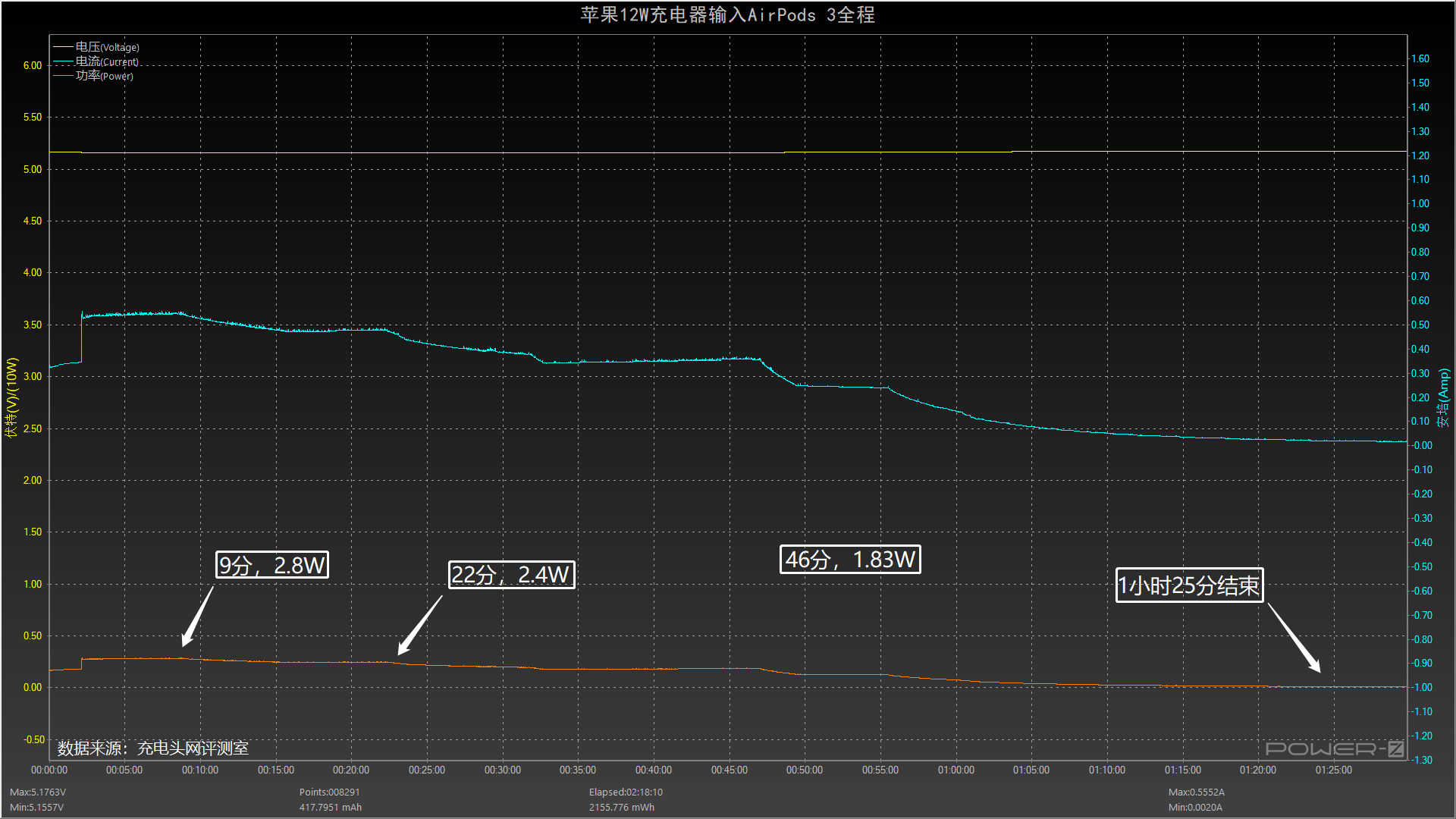Viewport: 1456px width, 819px height.
Task: Click the 00:30:00 time axis marker
Action: pos(502,770)
